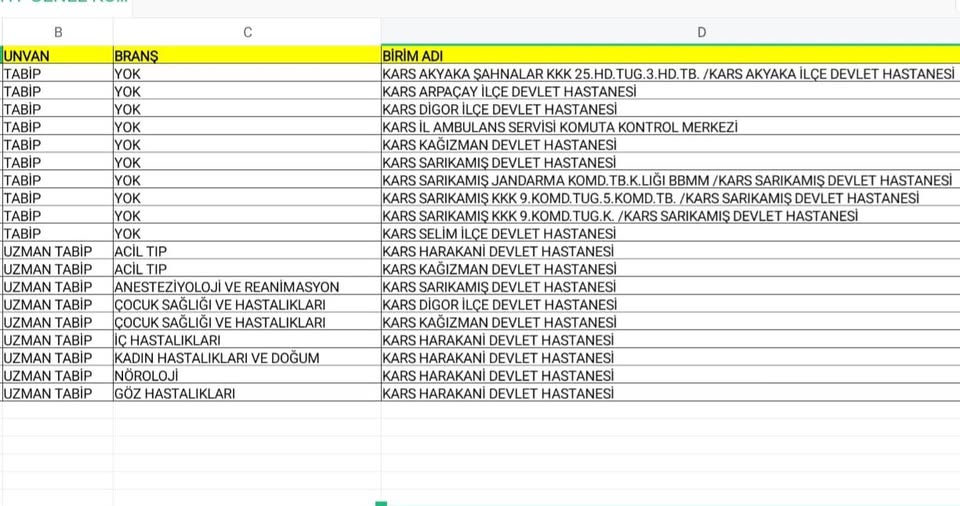Select KARS SARIKAMIŞ KKK 9.KOMD.TUG.5.KOMD.TB. cell
Image resolution: width=960 pixels, height=506 pixels.
(670, 198)
